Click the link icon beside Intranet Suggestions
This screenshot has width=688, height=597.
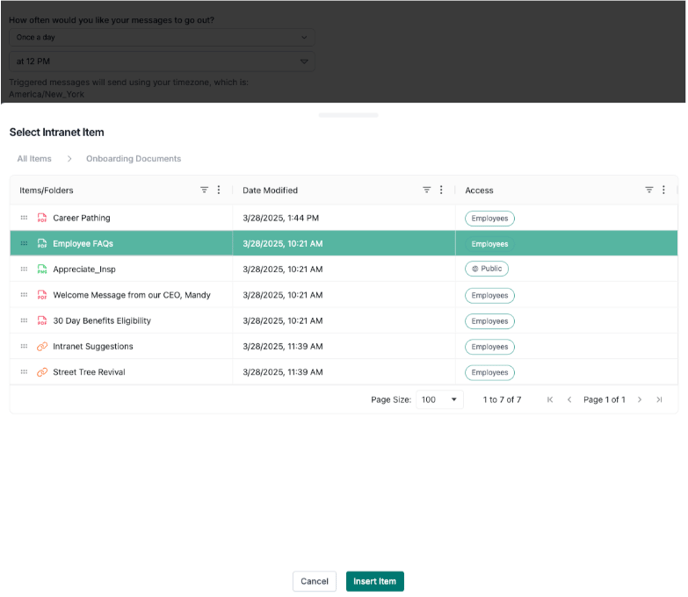pos(42,347)
